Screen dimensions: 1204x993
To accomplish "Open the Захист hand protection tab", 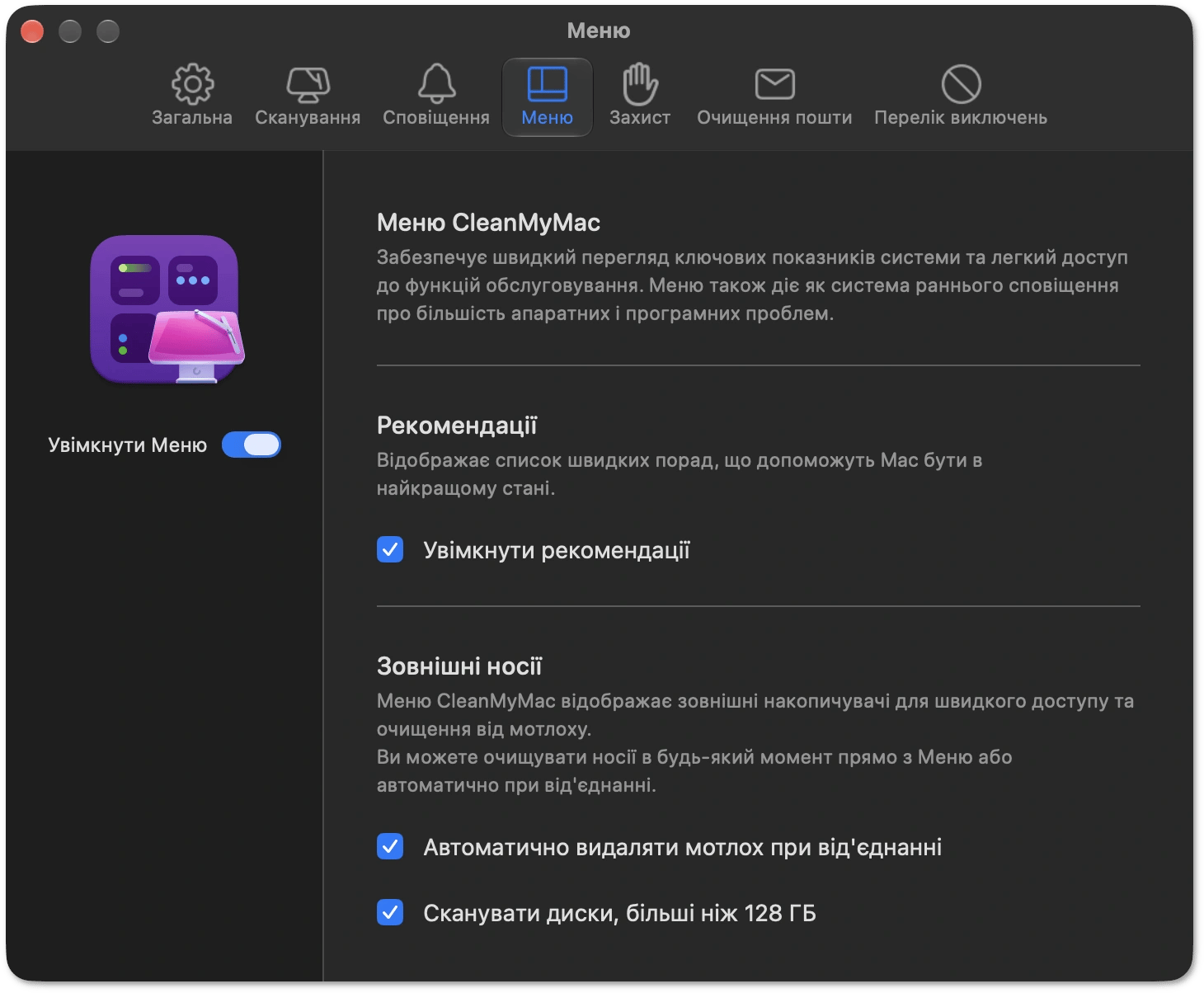I will pos(640,96).
